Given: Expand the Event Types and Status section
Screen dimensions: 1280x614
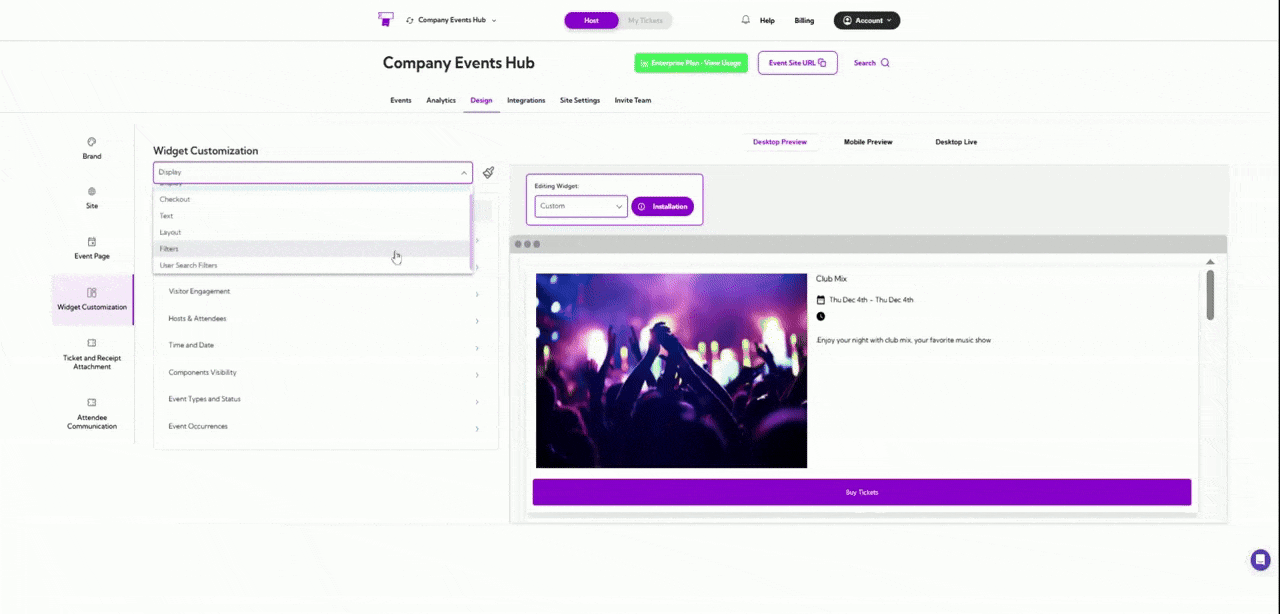Looking at the screenshot, I should tap(325, 399).
